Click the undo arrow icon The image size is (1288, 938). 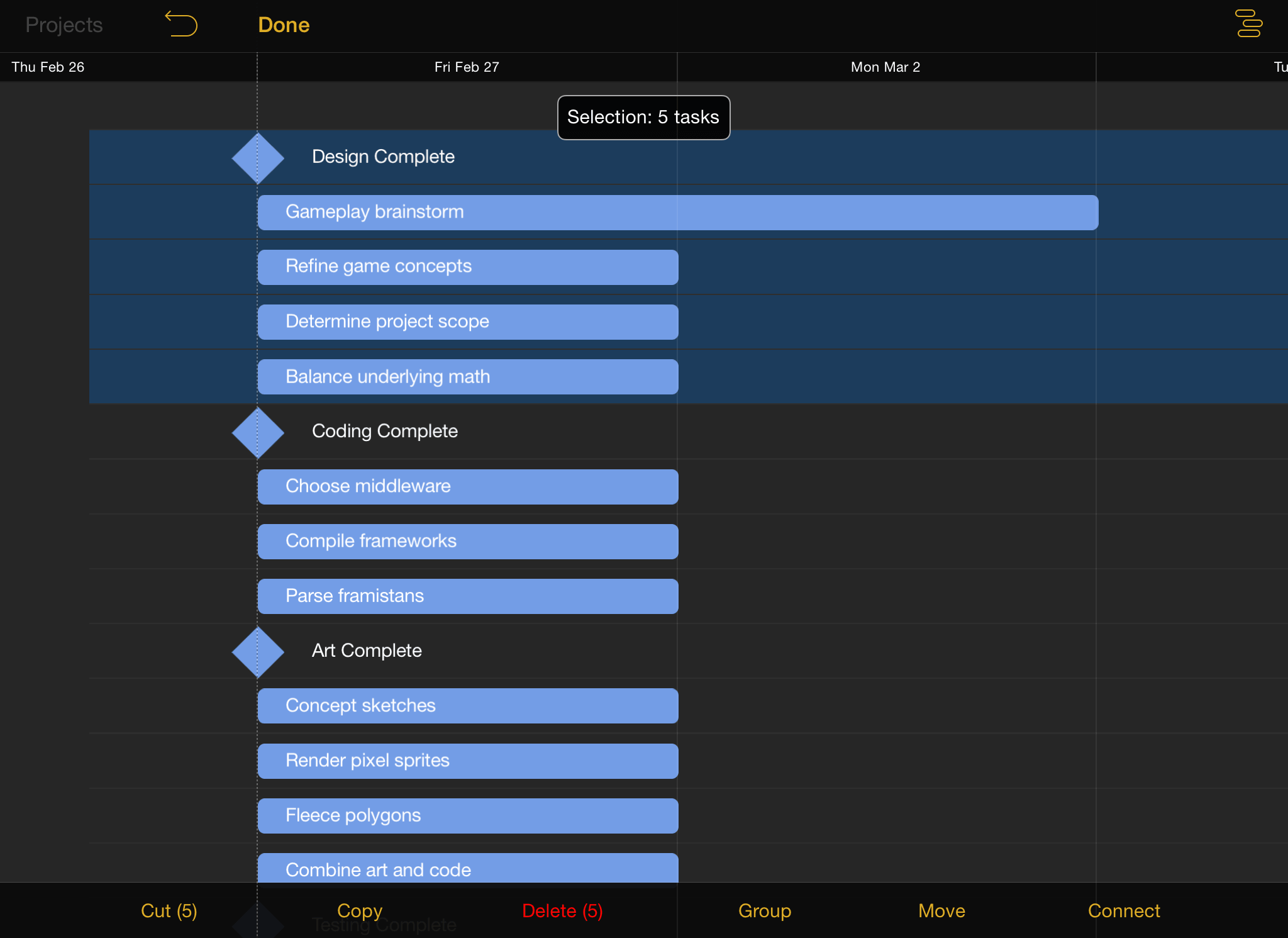pos(181,24)
